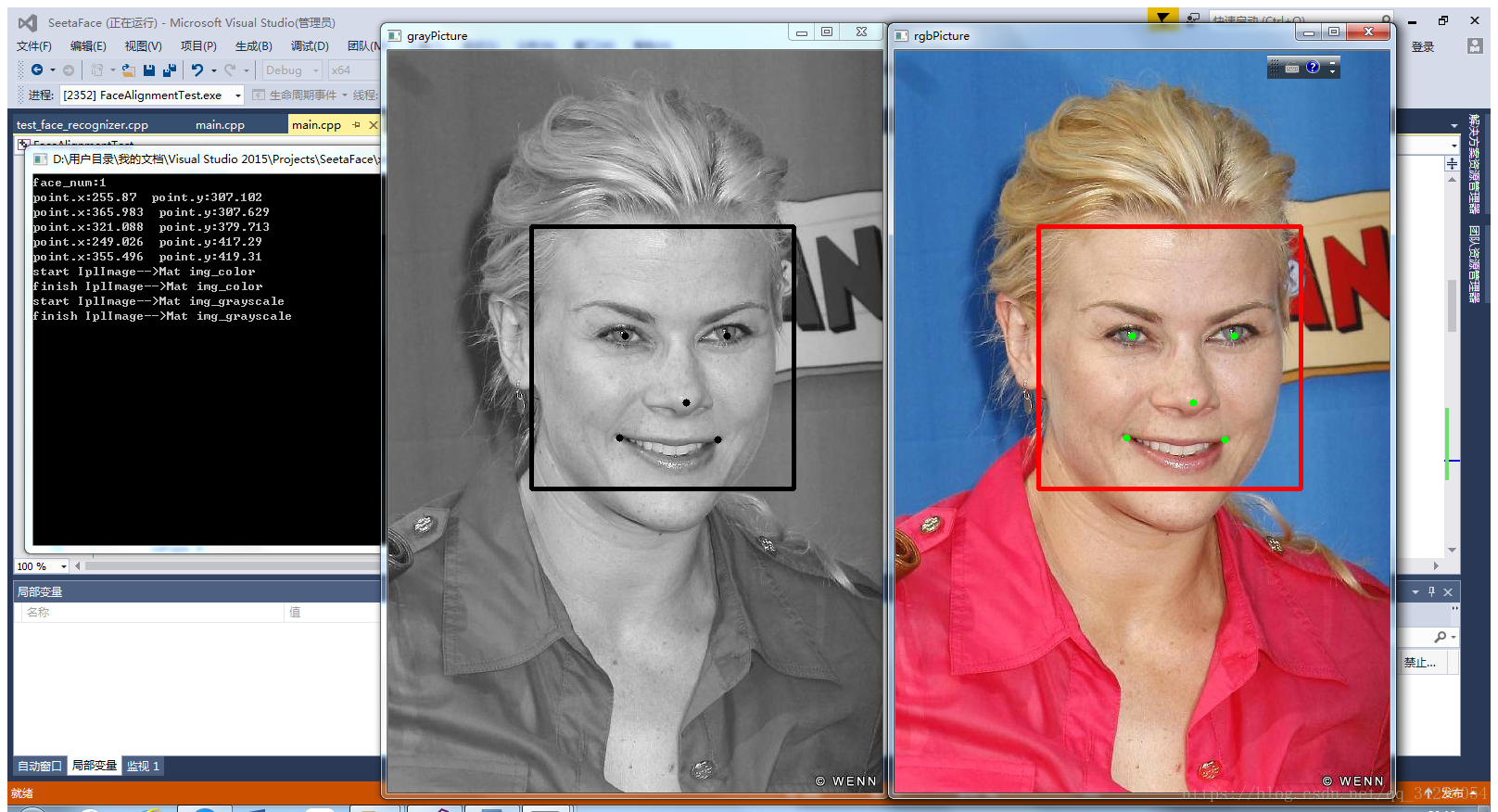The width and height of the screenshot is (1498, 812).
Task: Open the editor member navigation dropdown
Action: pos(1454,146)
